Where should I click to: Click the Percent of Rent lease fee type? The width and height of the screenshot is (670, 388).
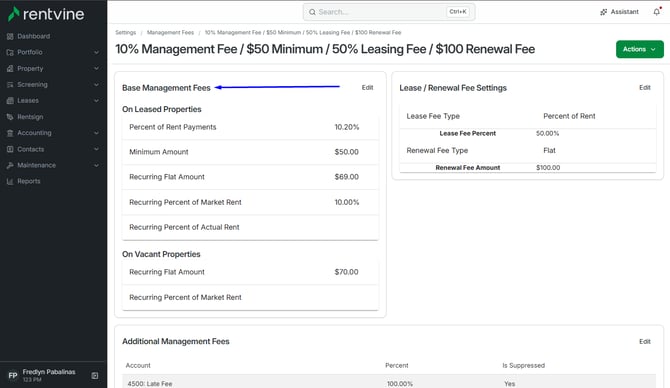click(569, 116)
